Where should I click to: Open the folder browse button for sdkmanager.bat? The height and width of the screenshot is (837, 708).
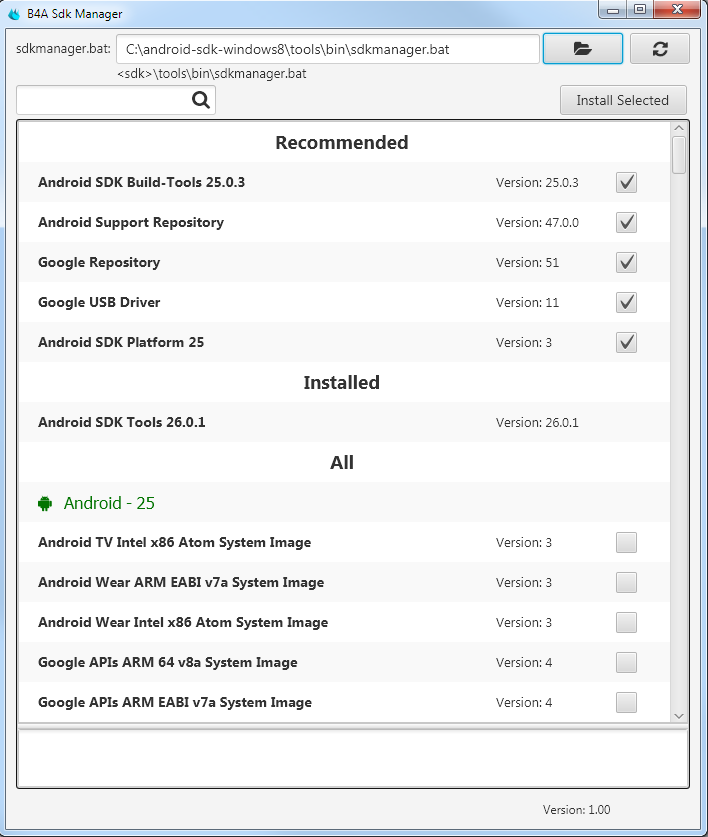pyautogui.click(x=583, y=49)
